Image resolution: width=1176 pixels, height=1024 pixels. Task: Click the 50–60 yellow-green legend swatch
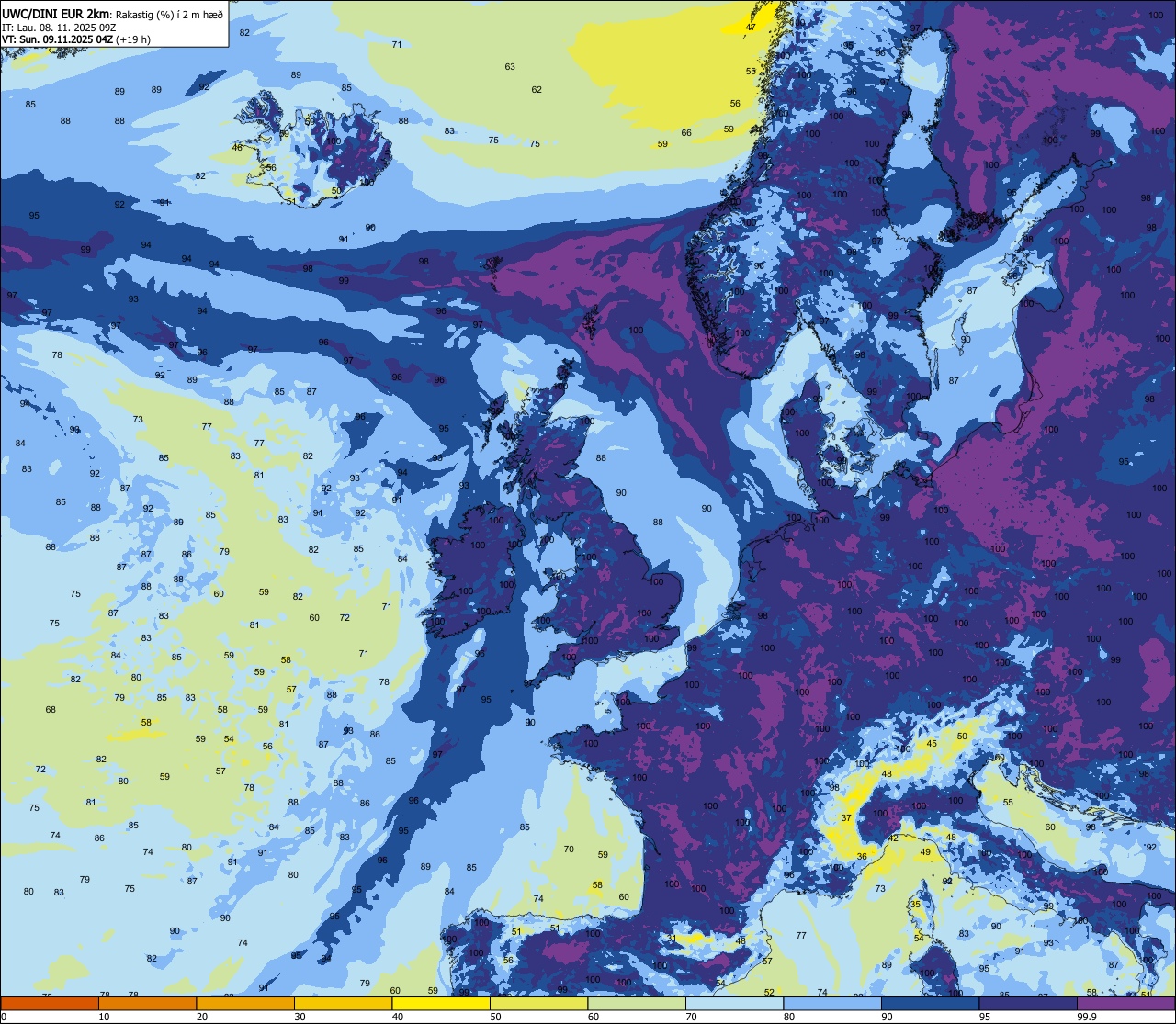click(538, 1003)
